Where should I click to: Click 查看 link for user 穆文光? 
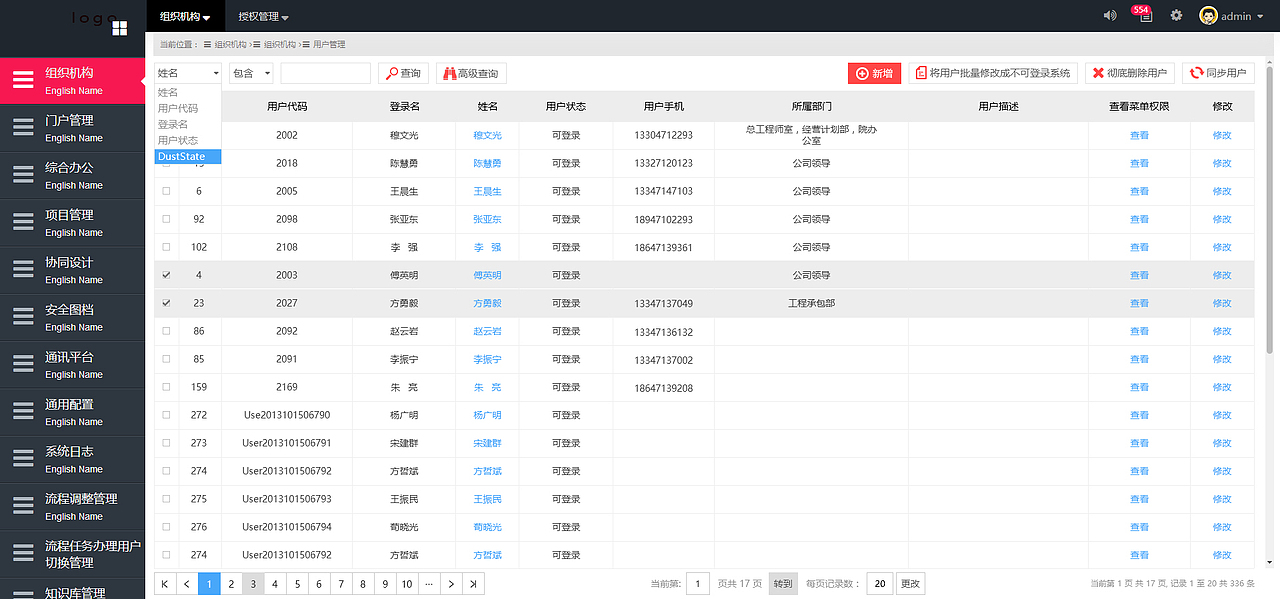(x=1139, y=134)
